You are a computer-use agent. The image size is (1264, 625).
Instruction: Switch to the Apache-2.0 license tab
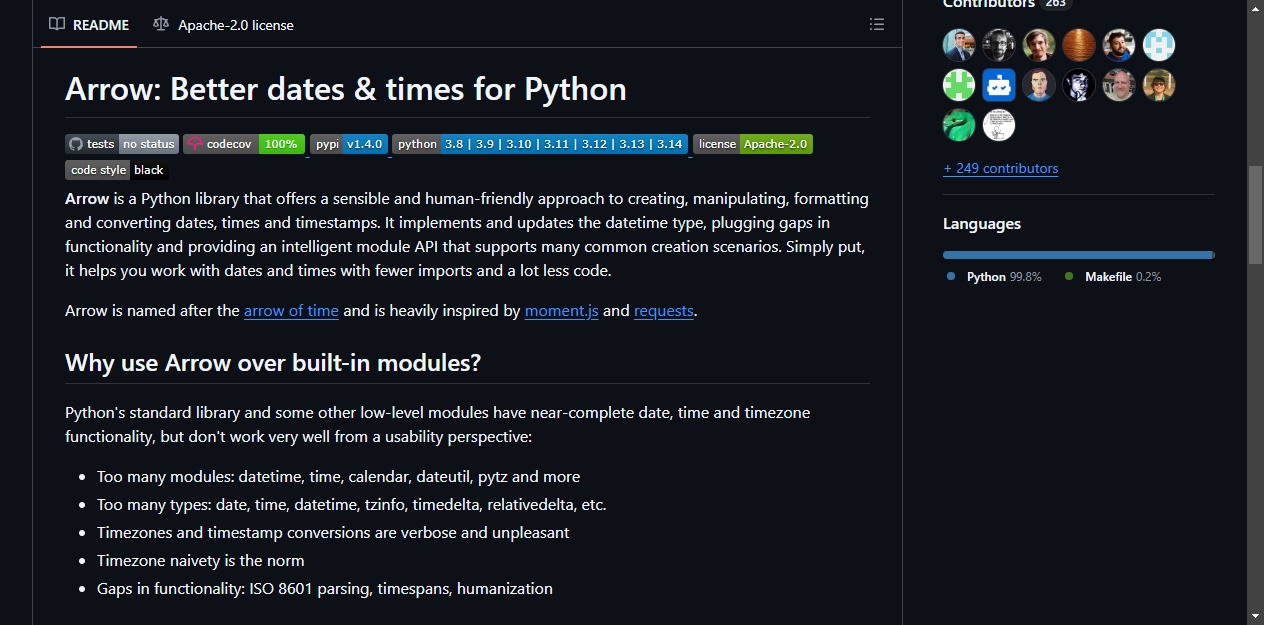pyautogui.click(x=223, y=24)
